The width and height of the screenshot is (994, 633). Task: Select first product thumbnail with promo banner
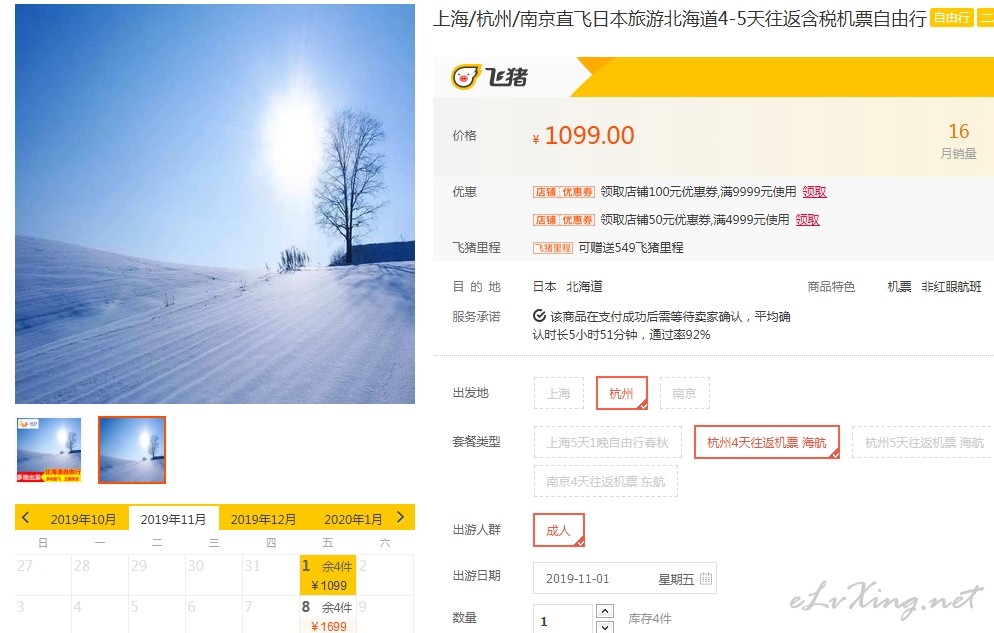point(49,450)
